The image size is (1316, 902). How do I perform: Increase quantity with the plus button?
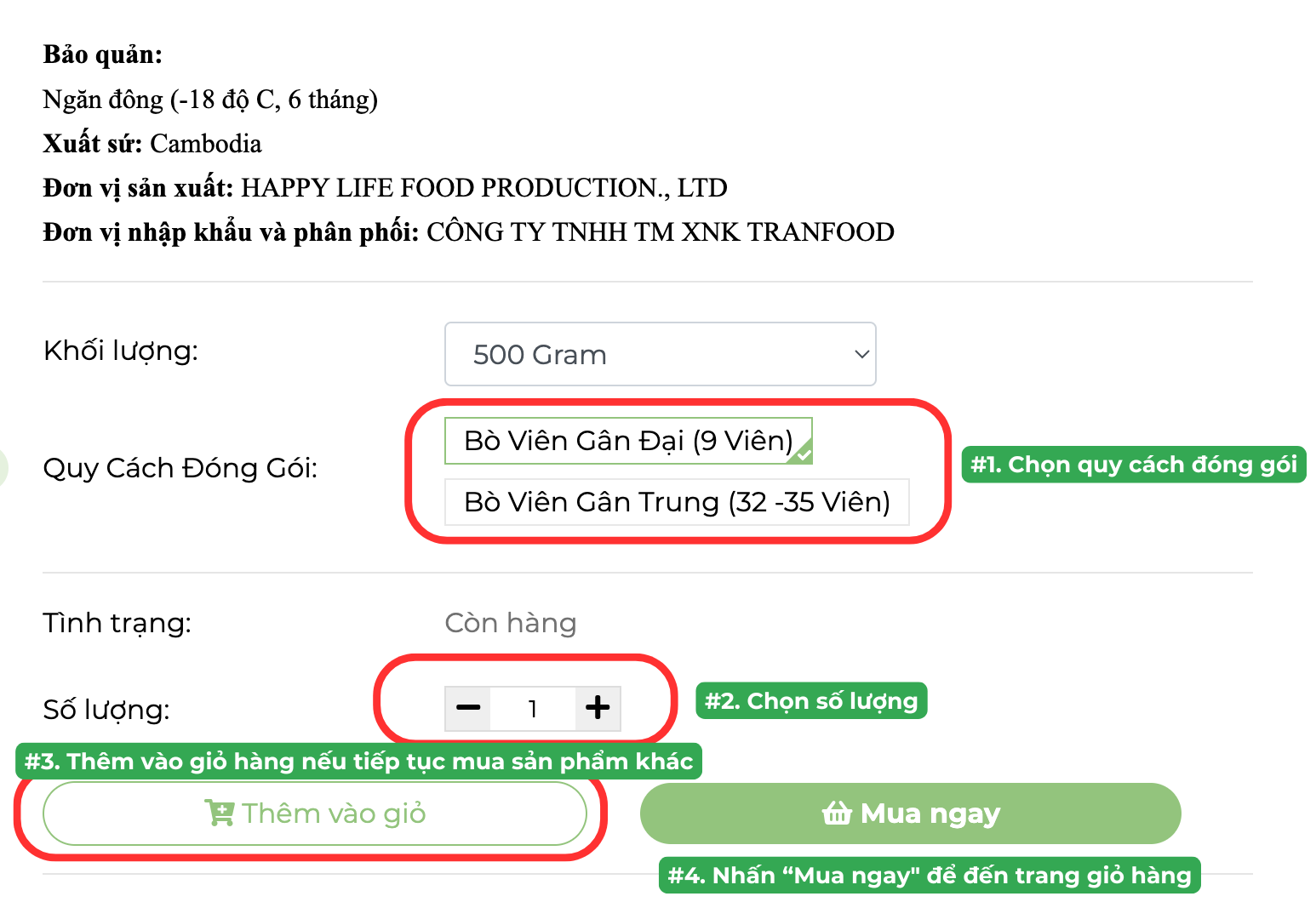(x=598, y=708)
